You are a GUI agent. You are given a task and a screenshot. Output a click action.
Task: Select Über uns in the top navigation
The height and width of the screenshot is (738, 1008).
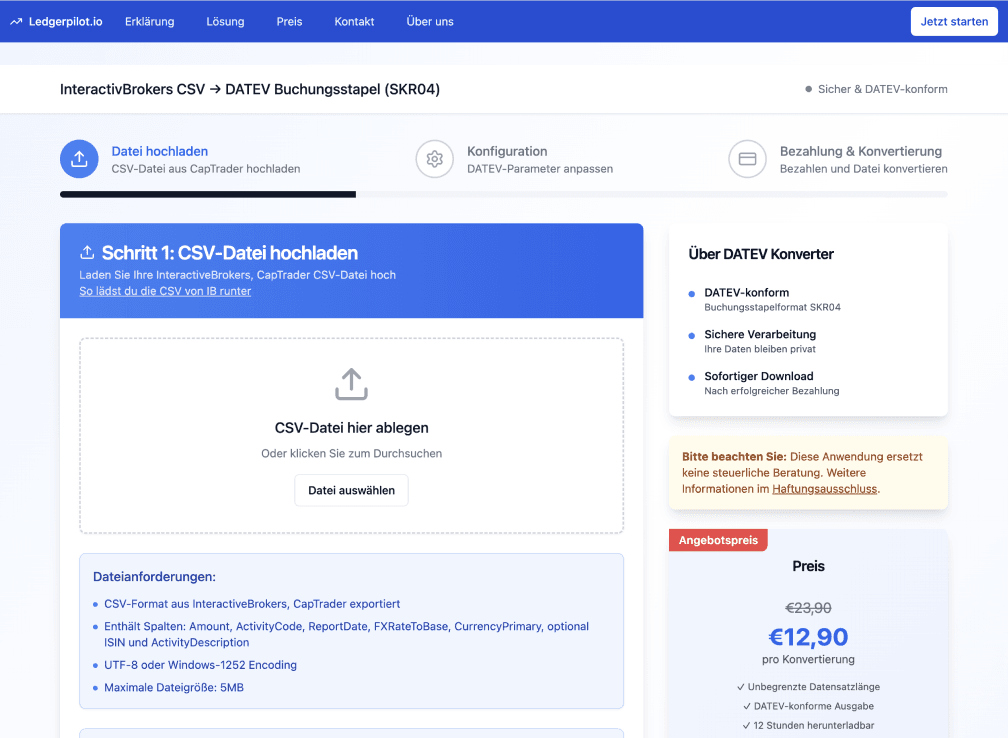click(429, 20)
